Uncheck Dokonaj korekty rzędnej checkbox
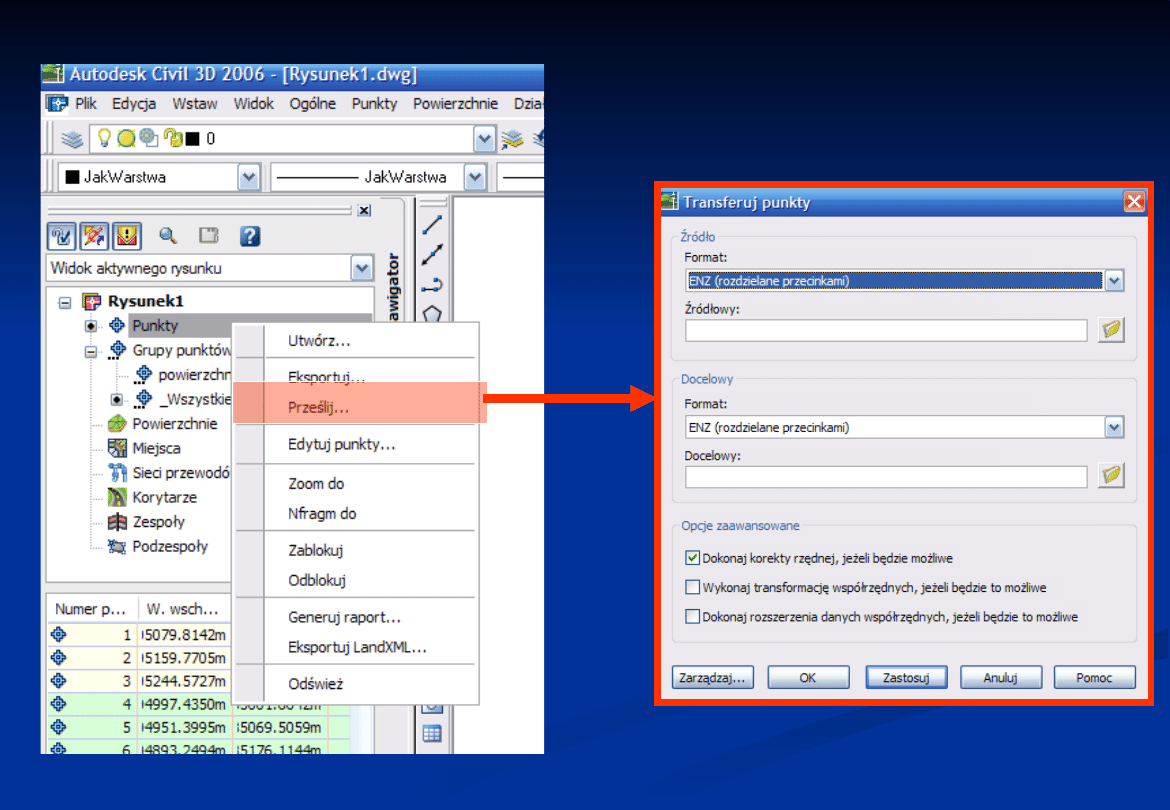The width and height of the screenshot is (1170, 810). click(692, 558)
